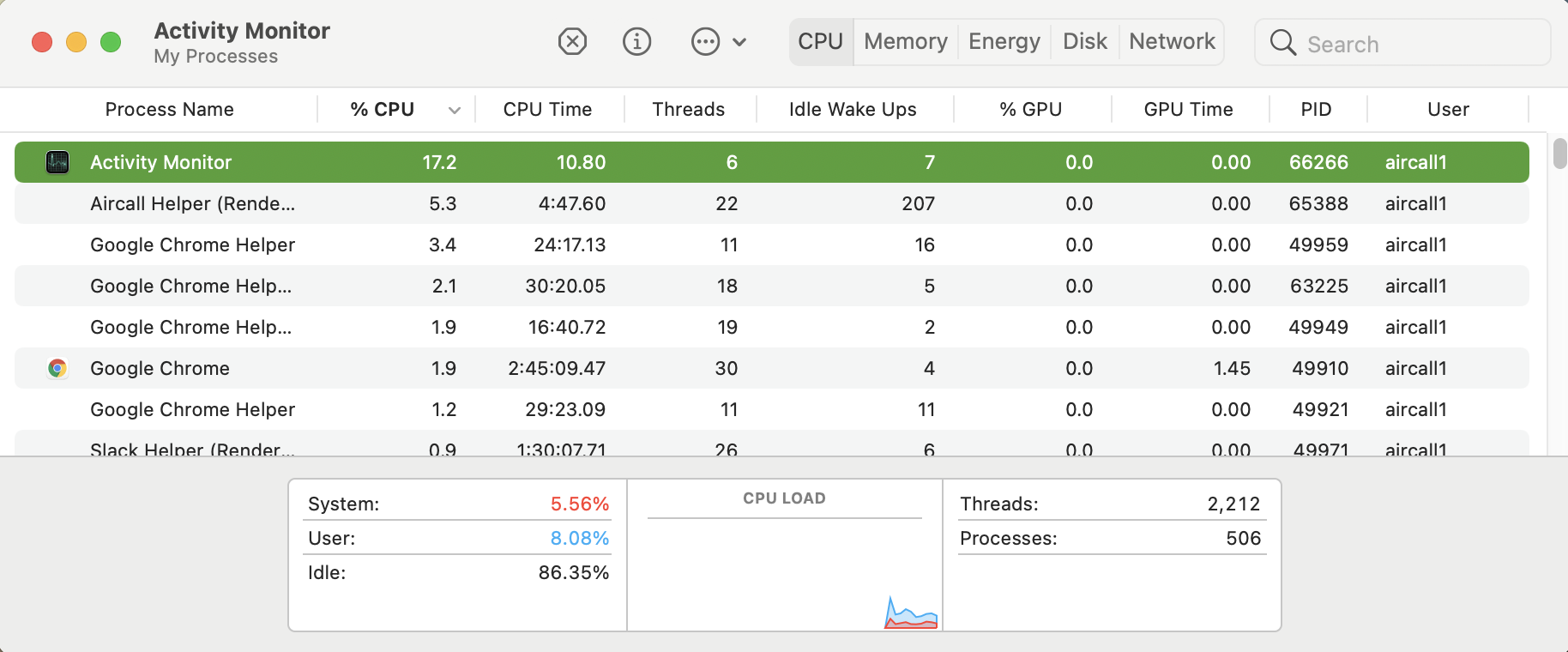Toggle the % CPU sort direction arrow
The height and width of the screenshot is (652, 1568).
click(455, 110)
